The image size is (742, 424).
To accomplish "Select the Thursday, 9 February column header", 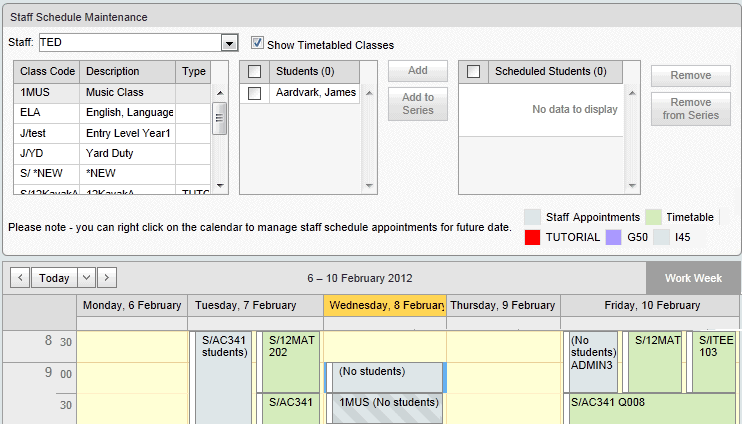I will point(504,306).
